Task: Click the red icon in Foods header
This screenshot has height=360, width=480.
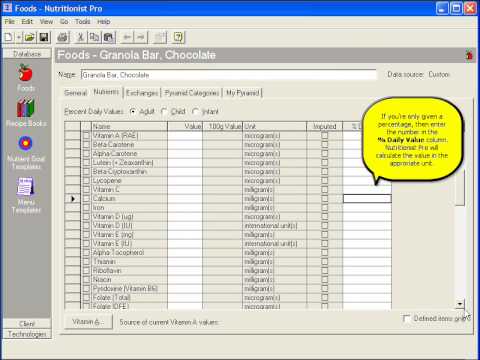Action: pos(469,55)
